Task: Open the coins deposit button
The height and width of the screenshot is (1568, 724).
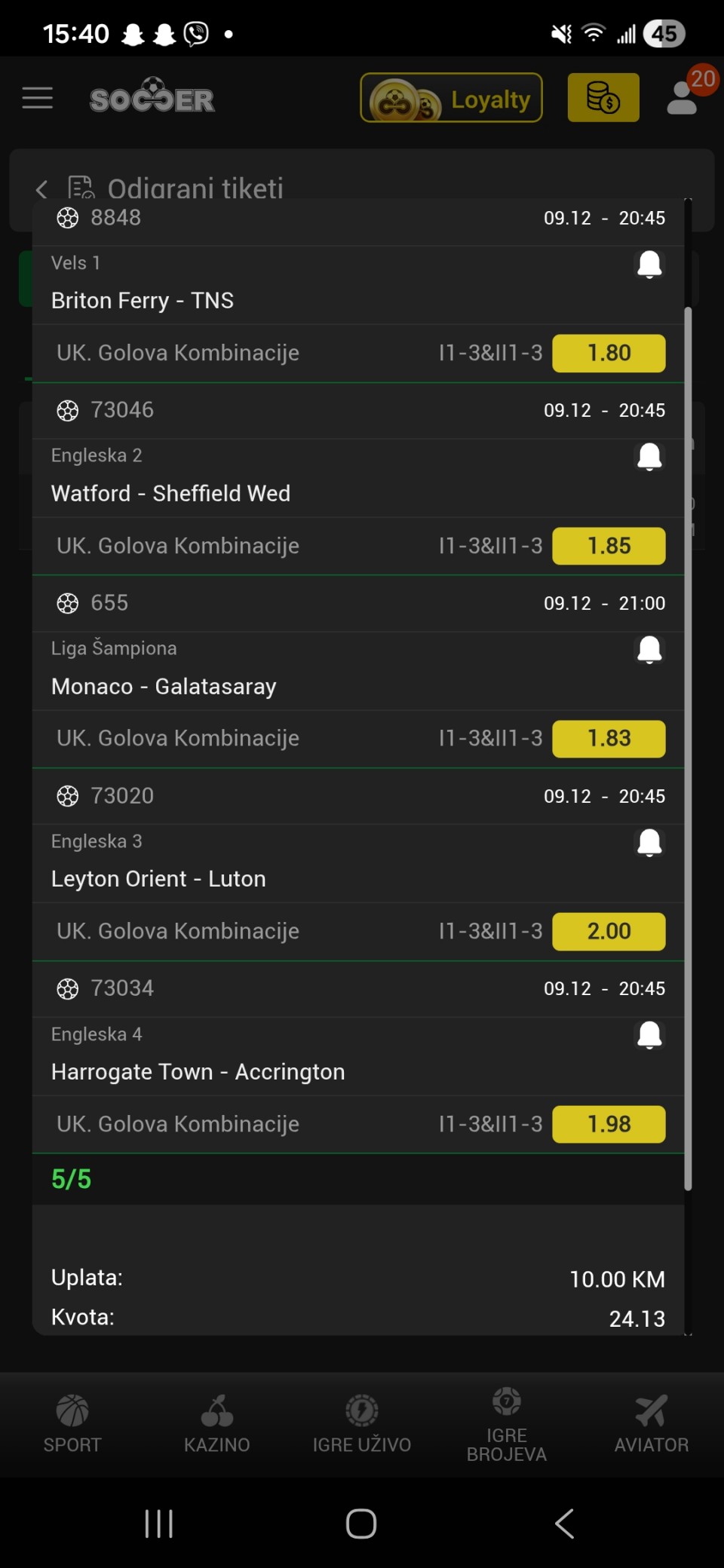Action: pos(603,98)
